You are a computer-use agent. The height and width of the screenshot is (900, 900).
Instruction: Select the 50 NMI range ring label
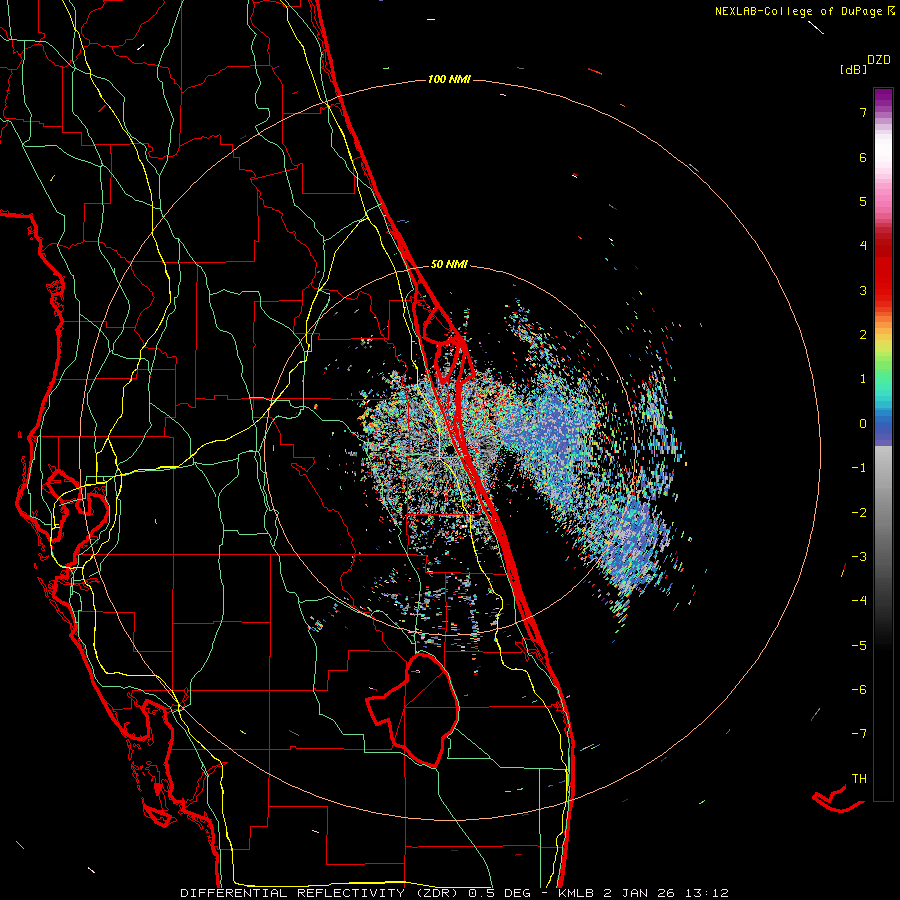[x=449, y=264]
